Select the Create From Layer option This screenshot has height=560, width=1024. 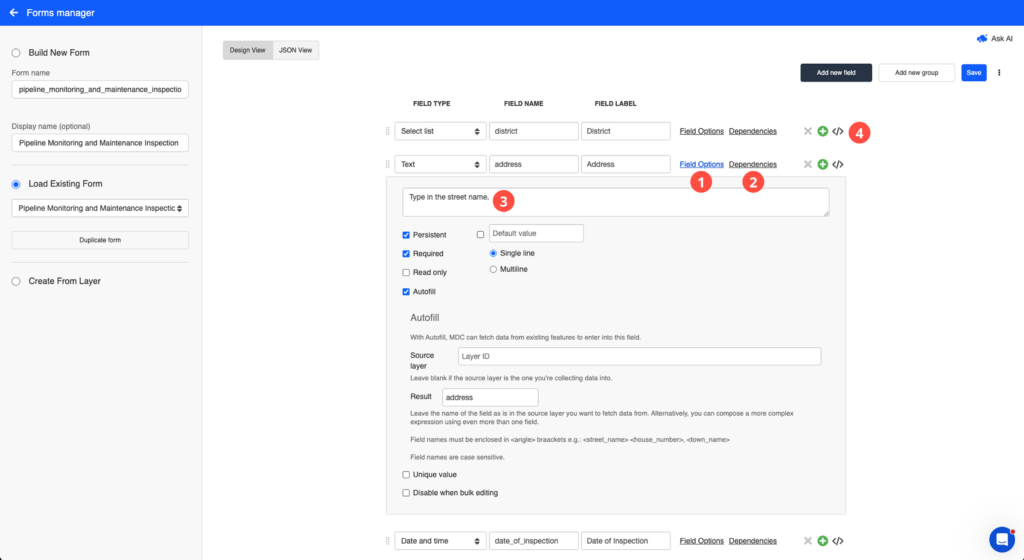pos(16,281)
